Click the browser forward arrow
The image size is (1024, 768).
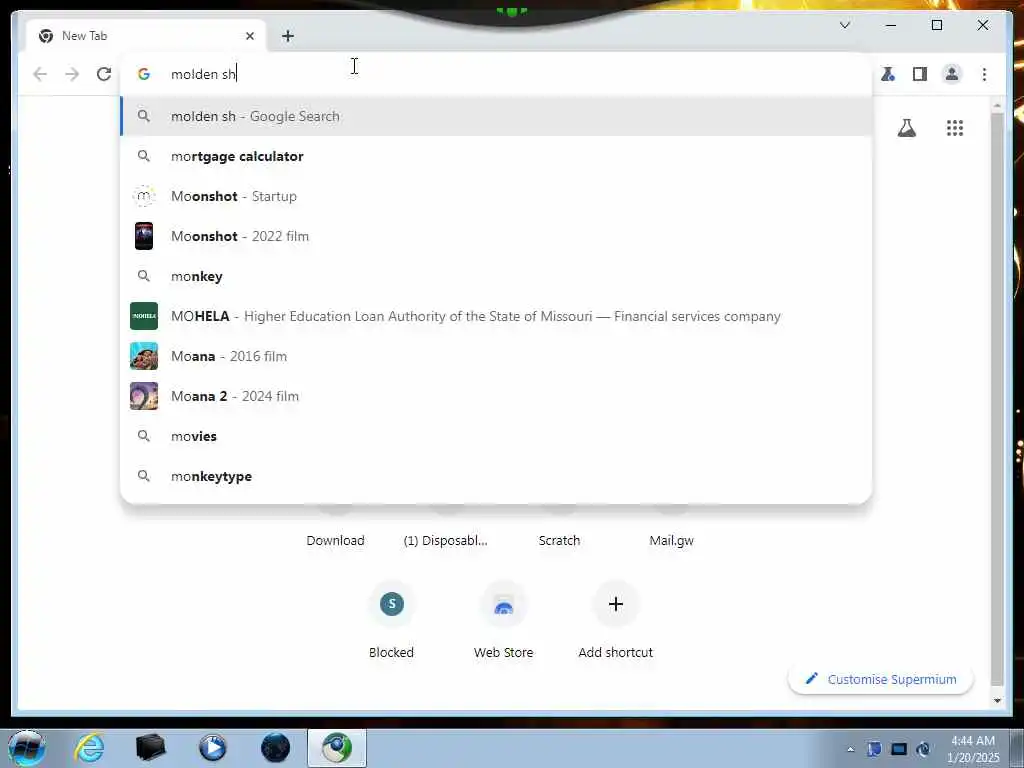tap(72, 74)
